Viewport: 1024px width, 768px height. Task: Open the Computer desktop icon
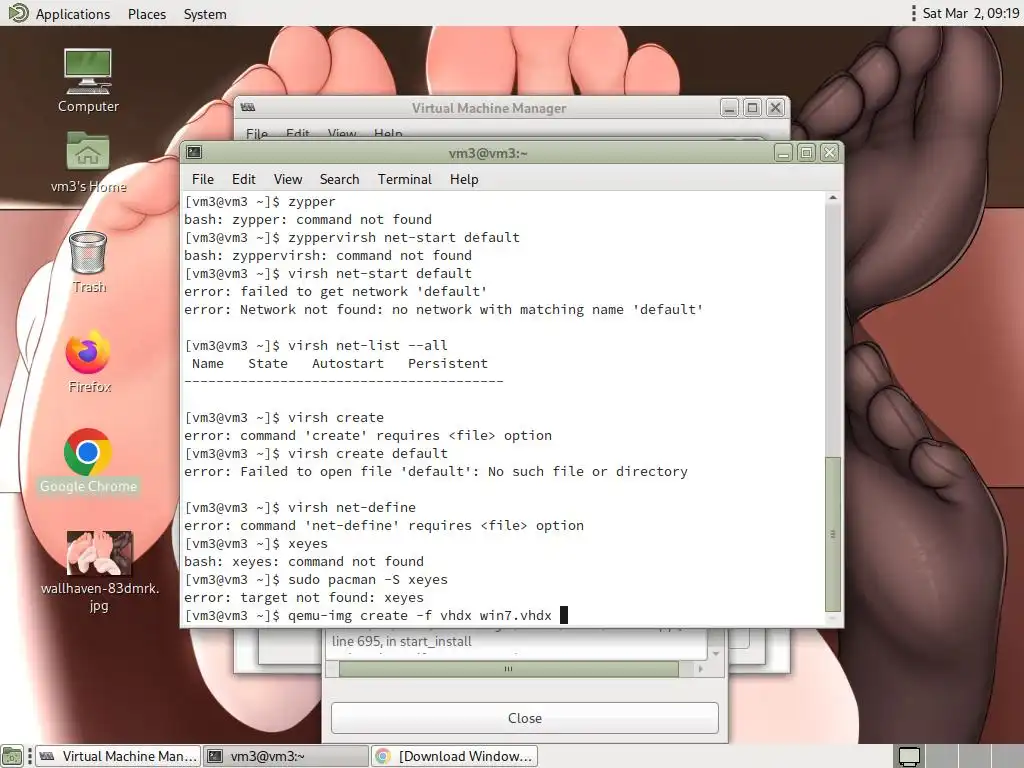pos(88,80)
